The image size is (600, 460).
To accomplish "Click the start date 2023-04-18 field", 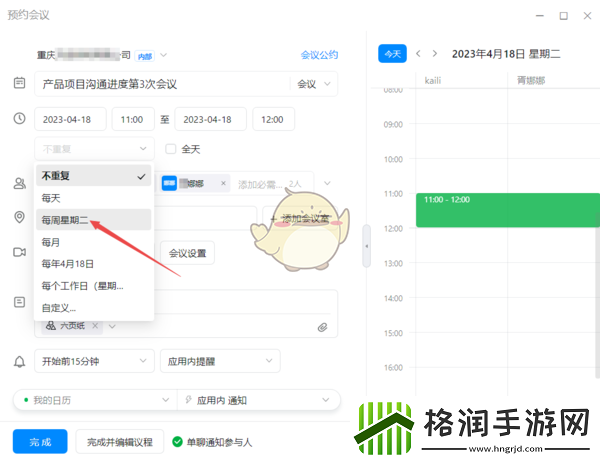I will (x=70, y=119).
